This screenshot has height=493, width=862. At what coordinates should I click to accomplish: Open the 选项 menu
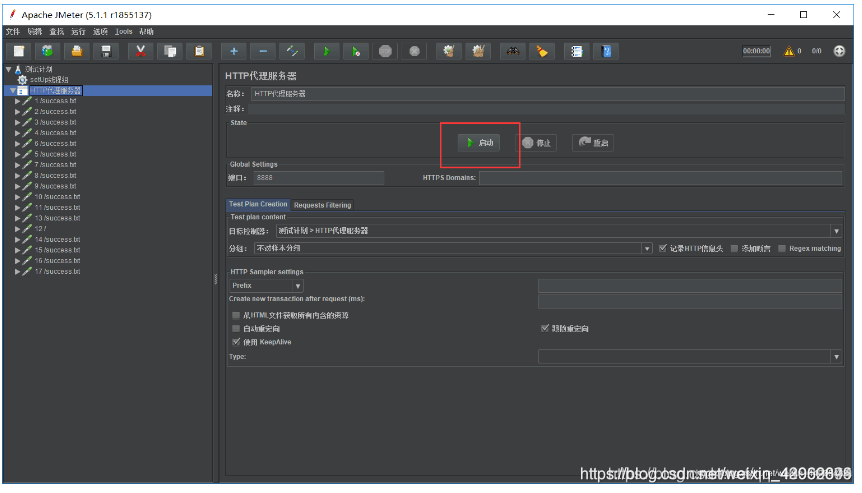click(x=100, y=32)
